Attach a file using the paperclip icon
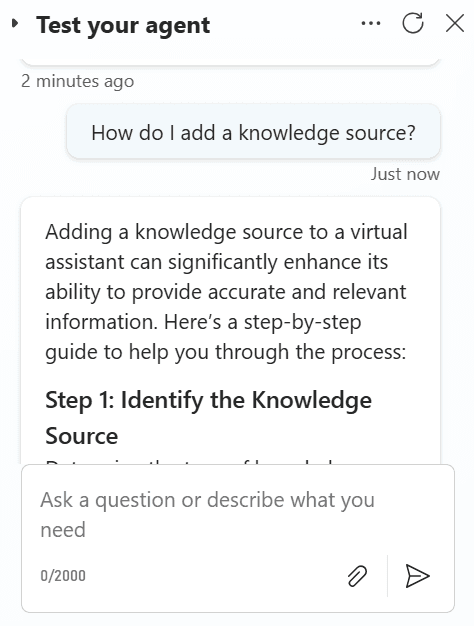This screenshot has width=474, height=626. click(357, 576)
